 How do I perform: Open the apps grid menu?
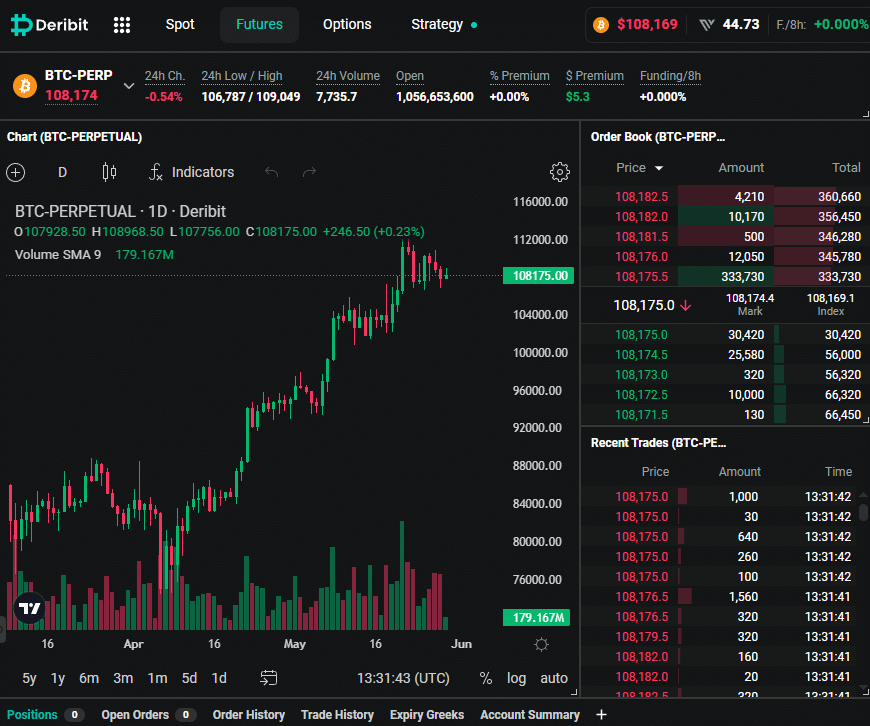pyautogui.click(x=122, y=24)
